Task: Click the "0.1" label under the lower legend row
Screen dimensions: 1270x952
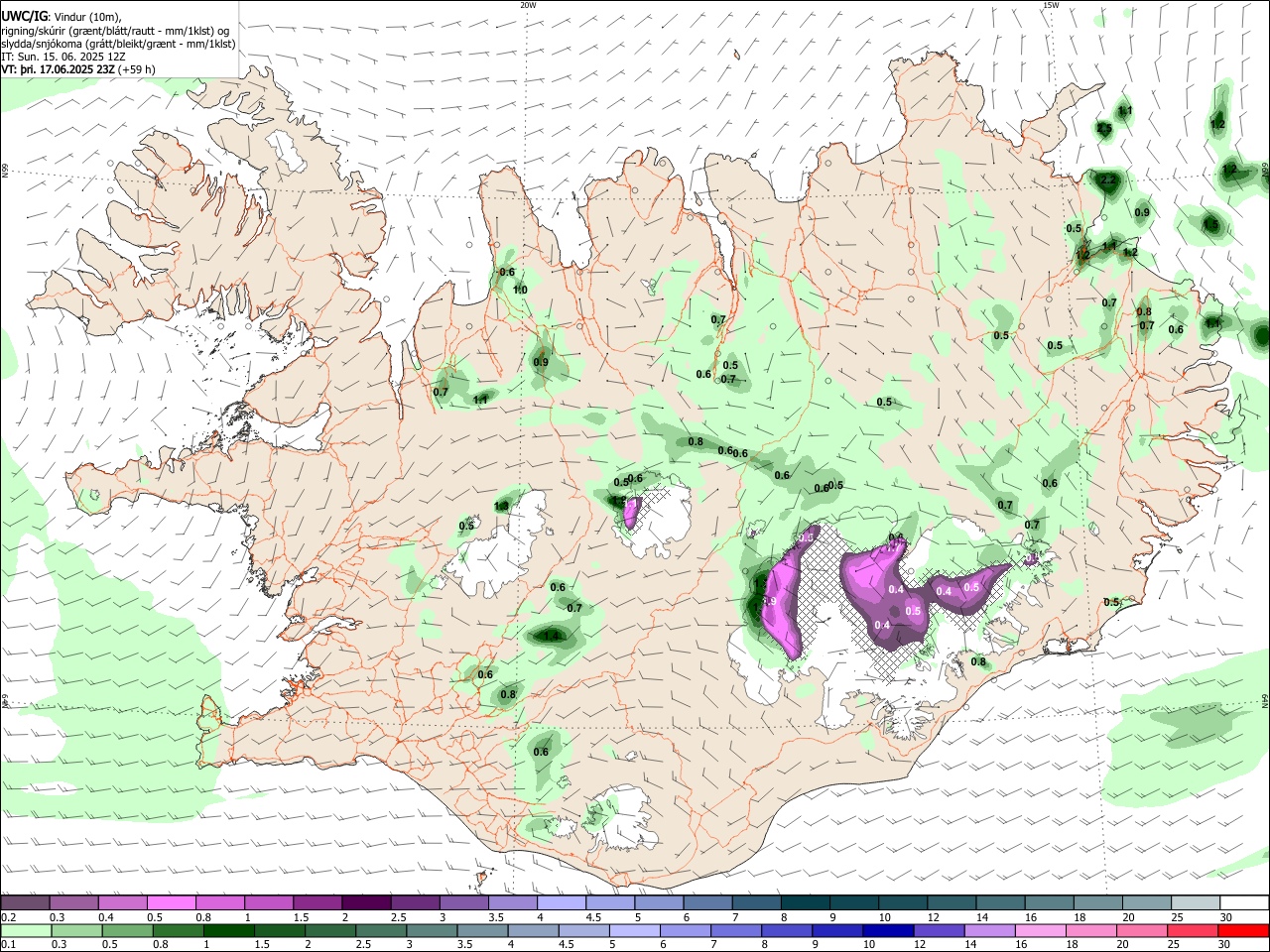Action: point(8,944)
